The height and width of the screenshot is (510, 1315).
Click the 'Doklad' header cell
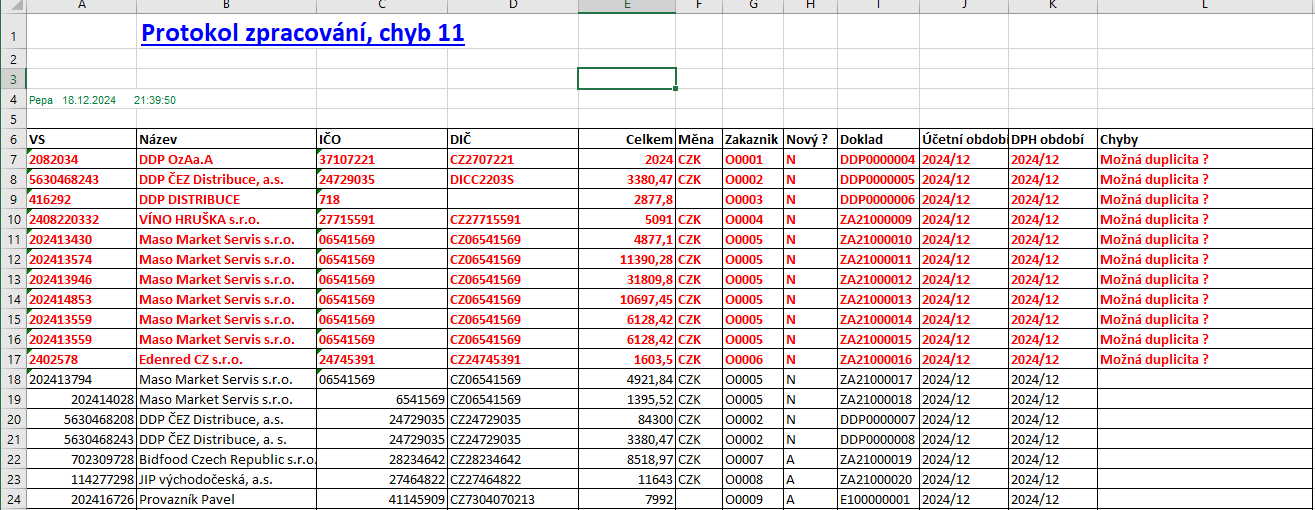point(878,139)
